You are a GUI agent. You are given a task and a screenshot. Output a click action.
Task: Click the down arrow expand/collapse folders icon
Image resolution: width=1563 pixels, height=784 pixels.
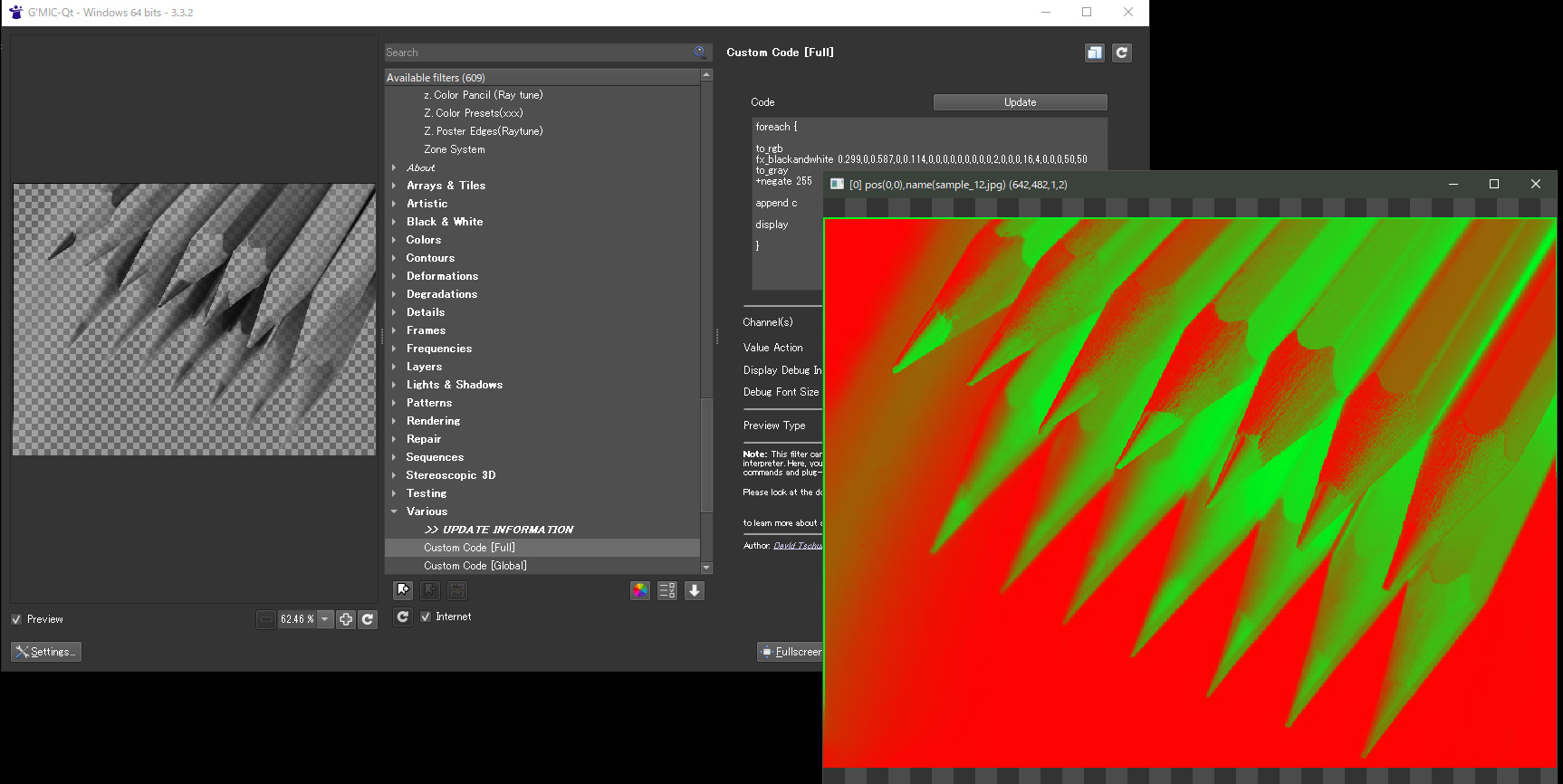(695, 590)
